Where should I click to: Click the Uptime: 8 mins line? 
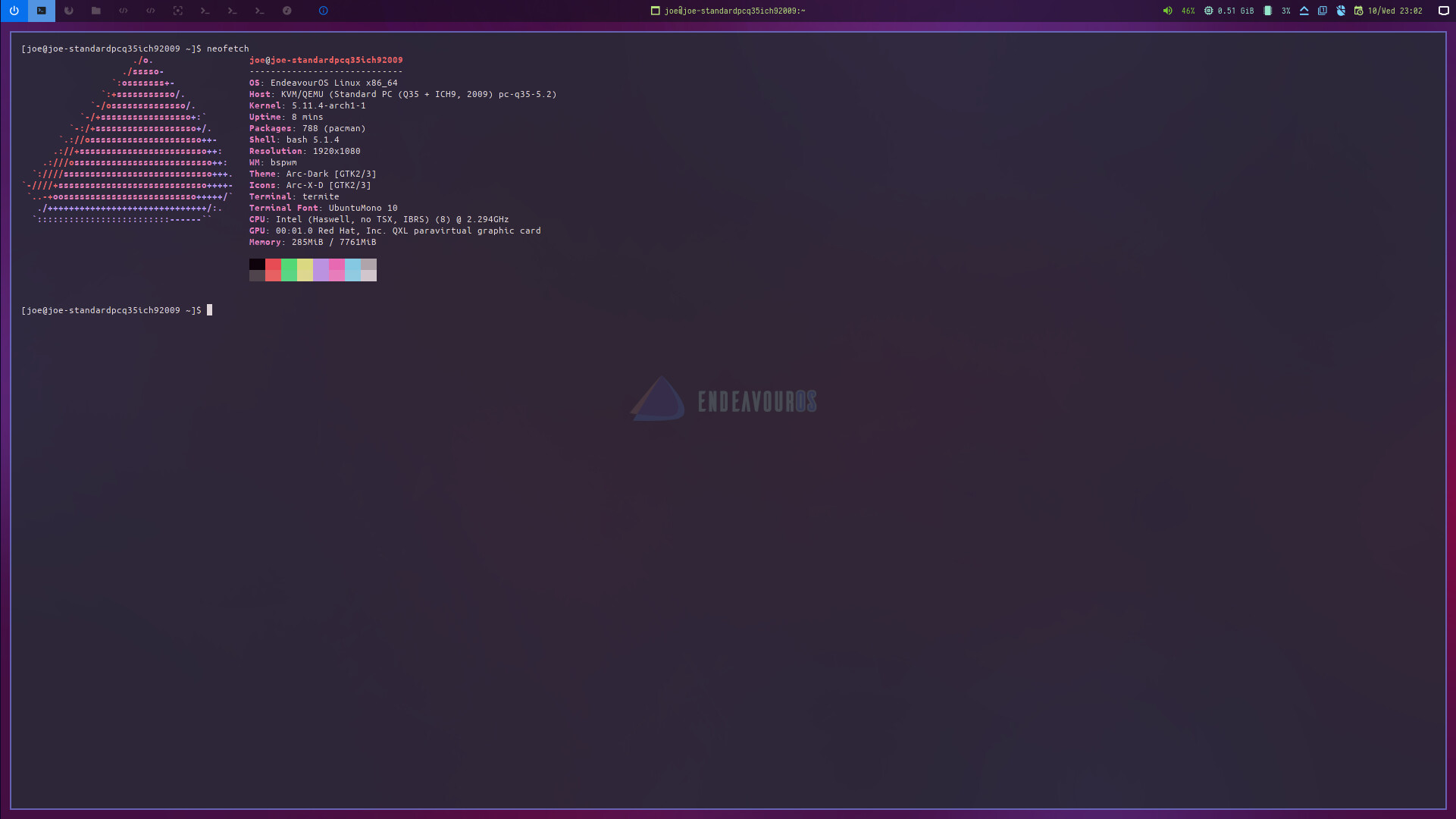coord(287,117)
